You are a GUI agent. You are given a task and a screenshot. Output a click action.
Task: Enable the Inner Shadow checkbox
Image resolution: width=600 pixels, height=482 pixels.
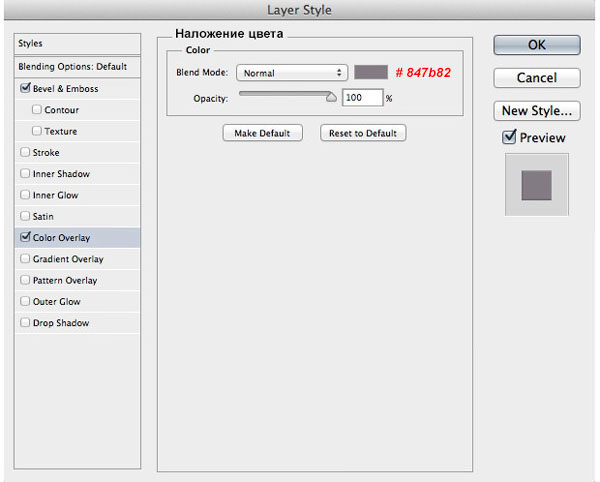point(25,174)
